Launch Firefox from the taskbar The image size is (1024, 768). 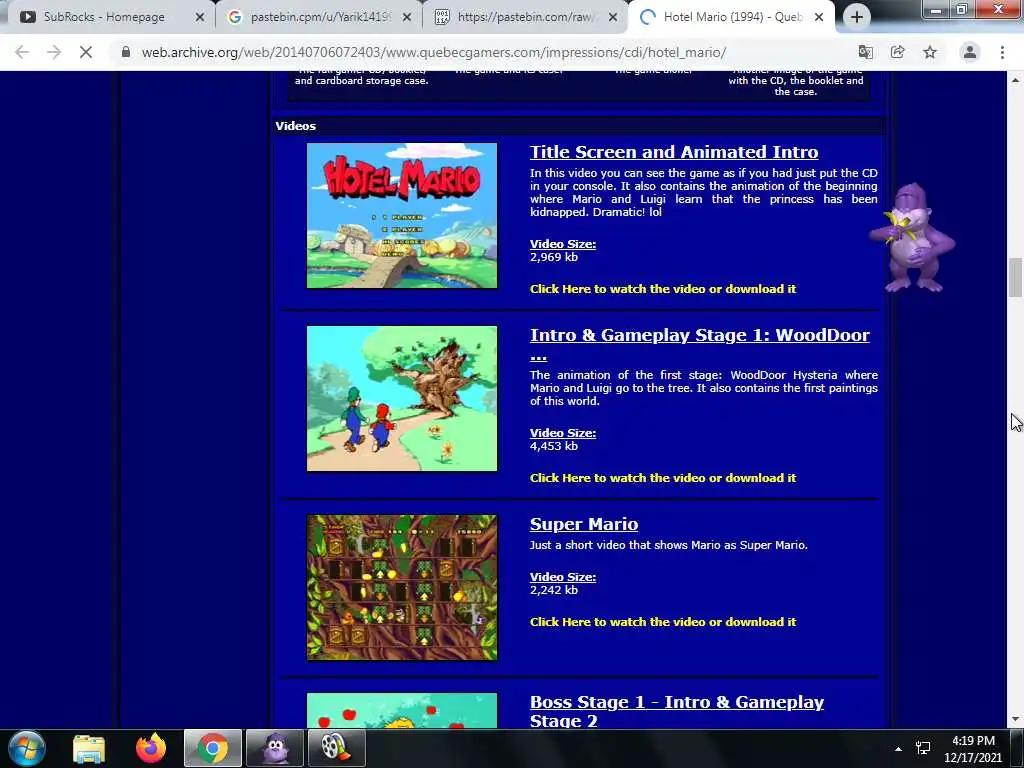click(x=151, y=748)
